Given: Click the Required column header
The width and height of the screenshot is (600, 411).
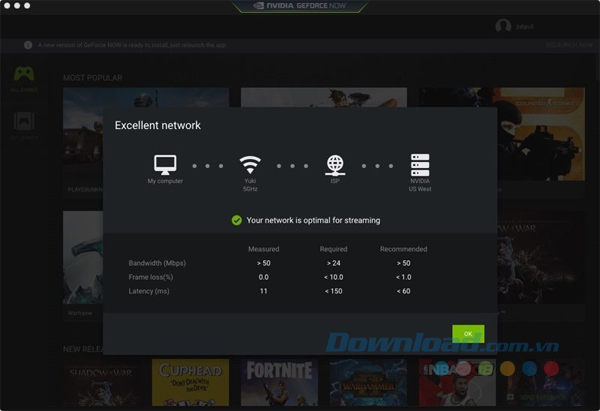Looking at the screenshot, I should [334, 249].
